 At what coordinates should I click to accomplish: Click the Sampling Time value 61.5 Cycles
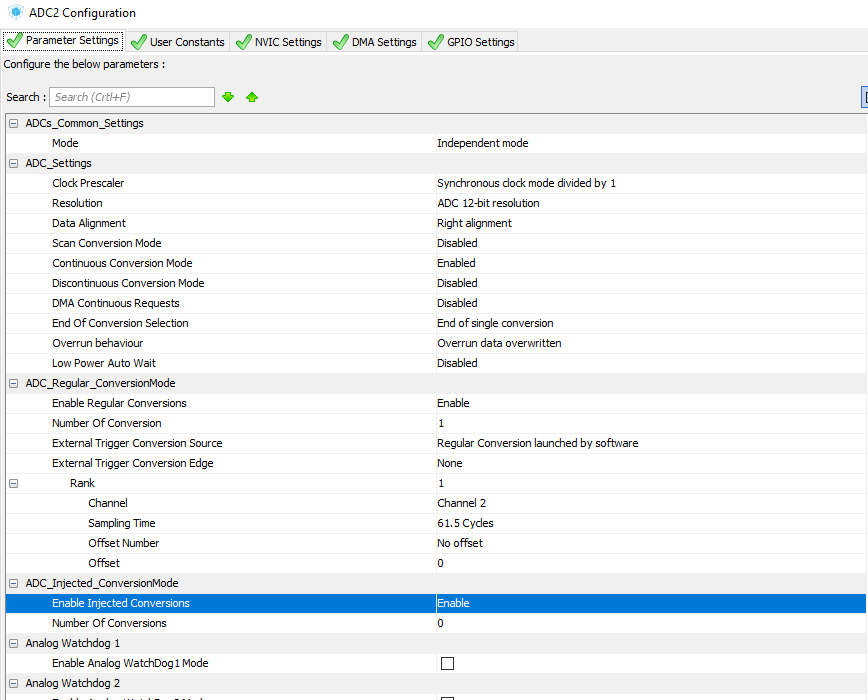(x=465, y=523)
